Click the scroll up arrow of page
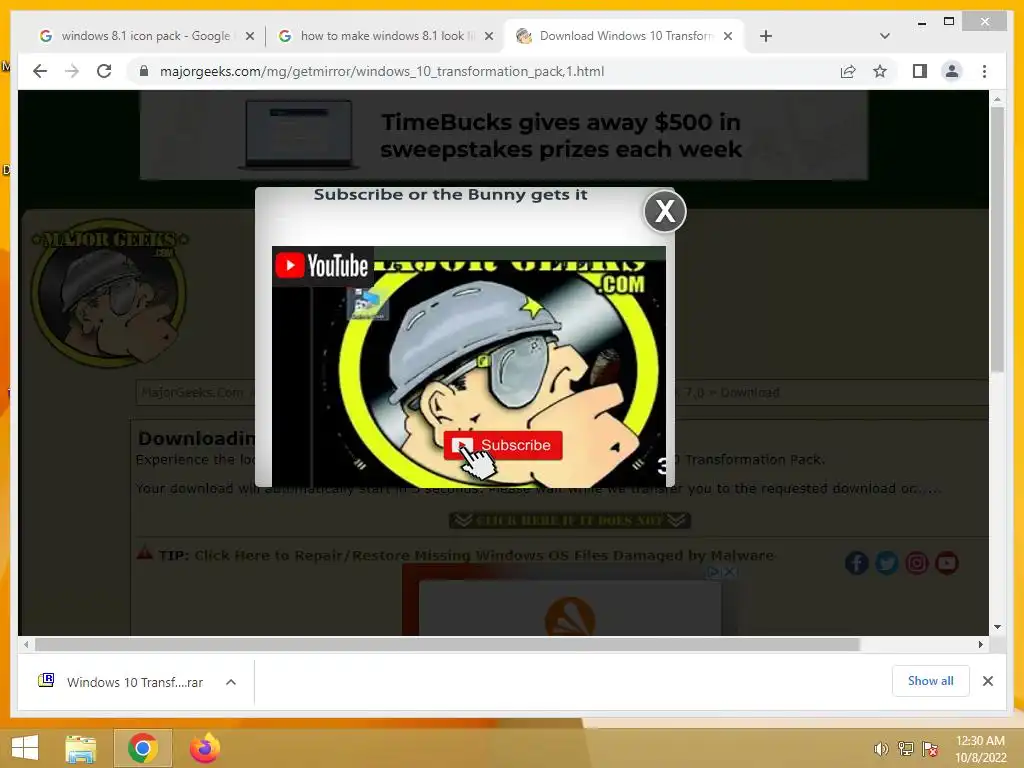1024x768 pixels. [x=997, y=99]
